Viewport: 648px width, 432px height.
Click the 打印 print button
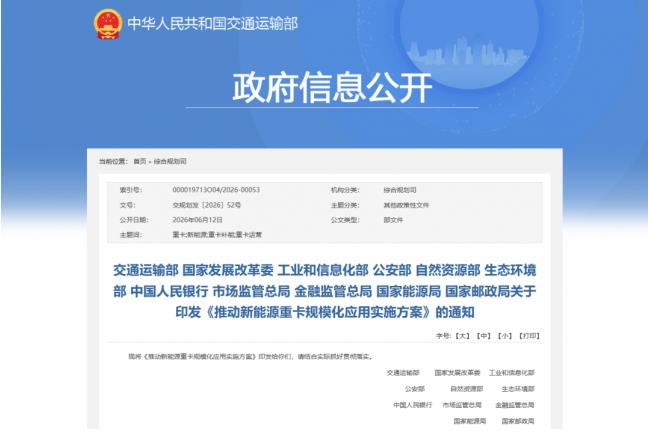click(x=529, y=336)
